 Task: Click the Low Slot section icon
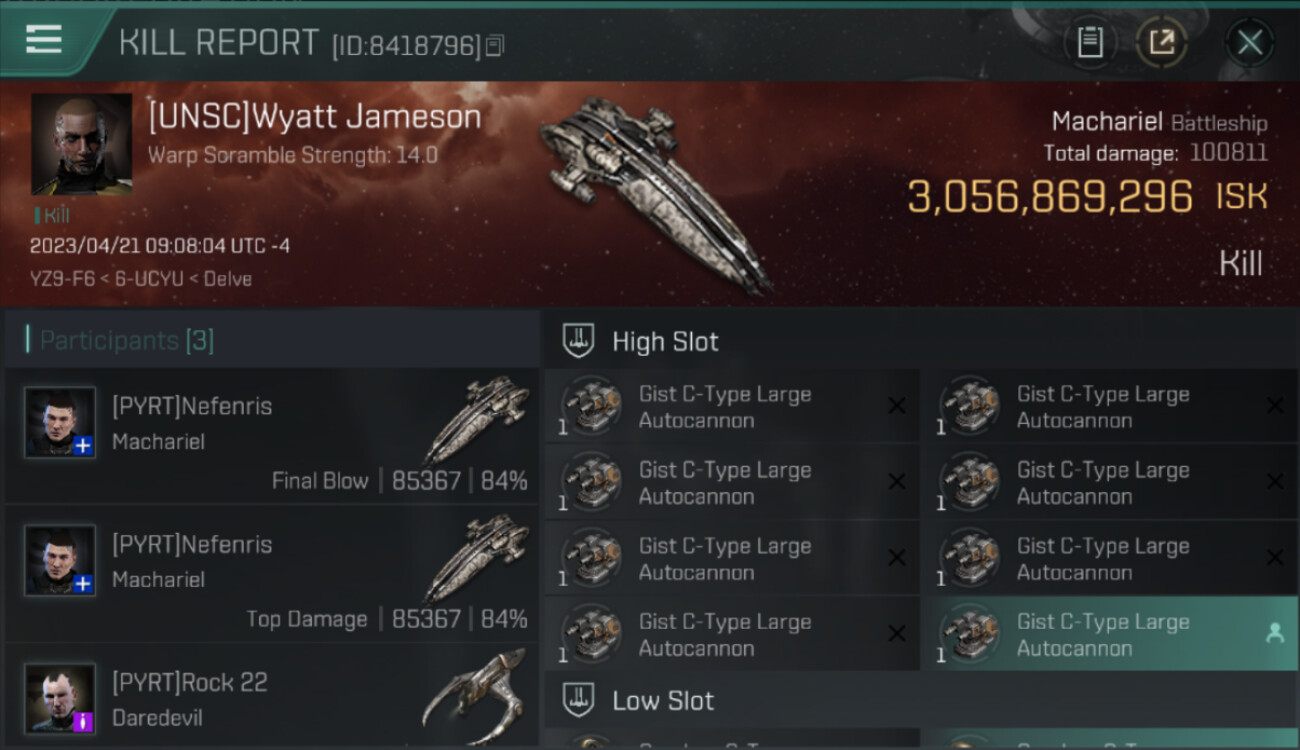coord(578,700)
